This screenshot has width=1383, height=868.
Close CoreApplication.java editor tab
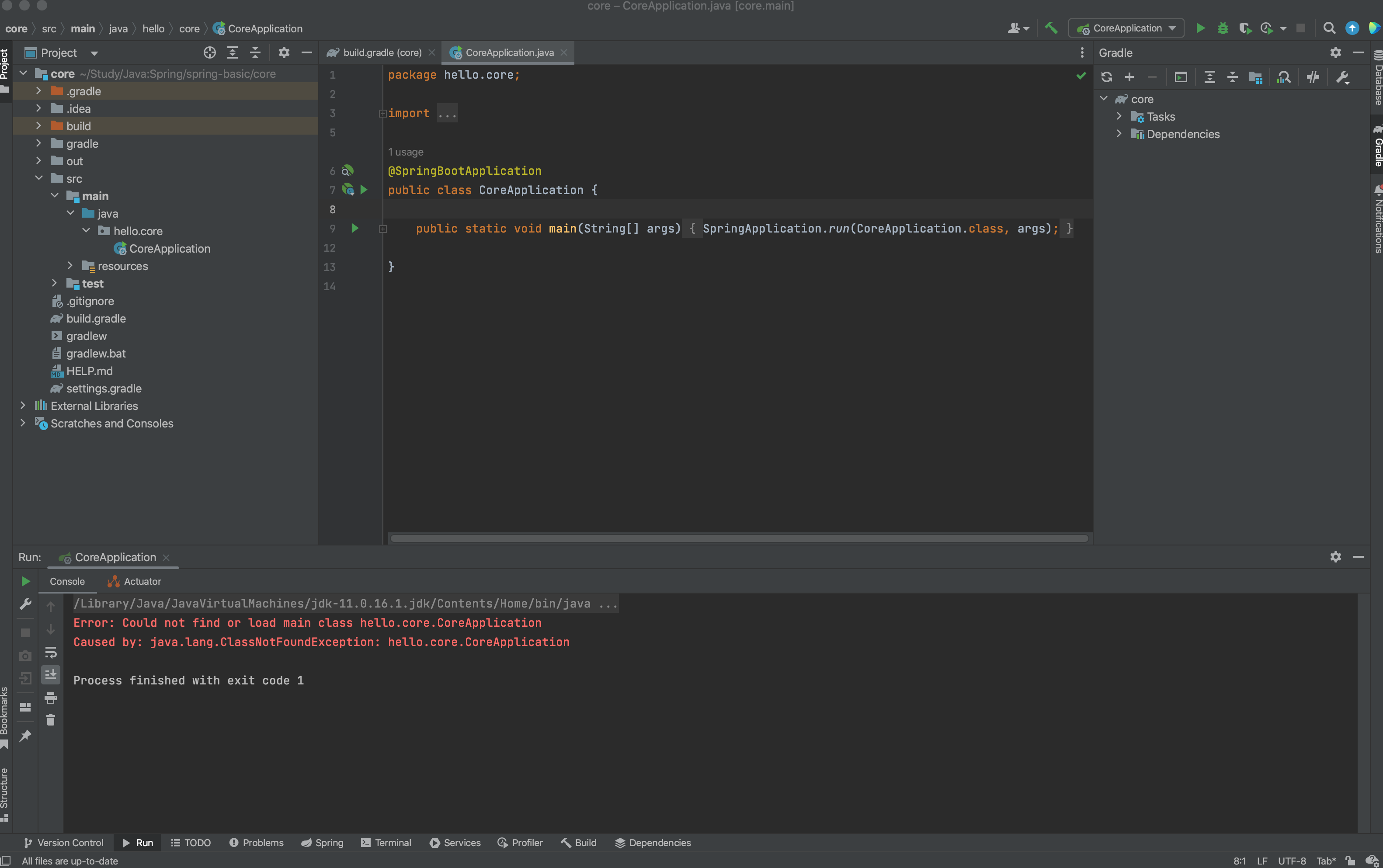click(x=564, y=53)
